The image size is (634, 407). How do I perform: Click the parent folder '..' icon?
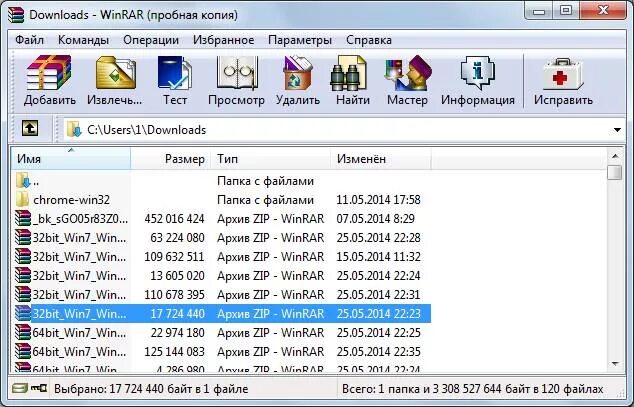(23, 180)
